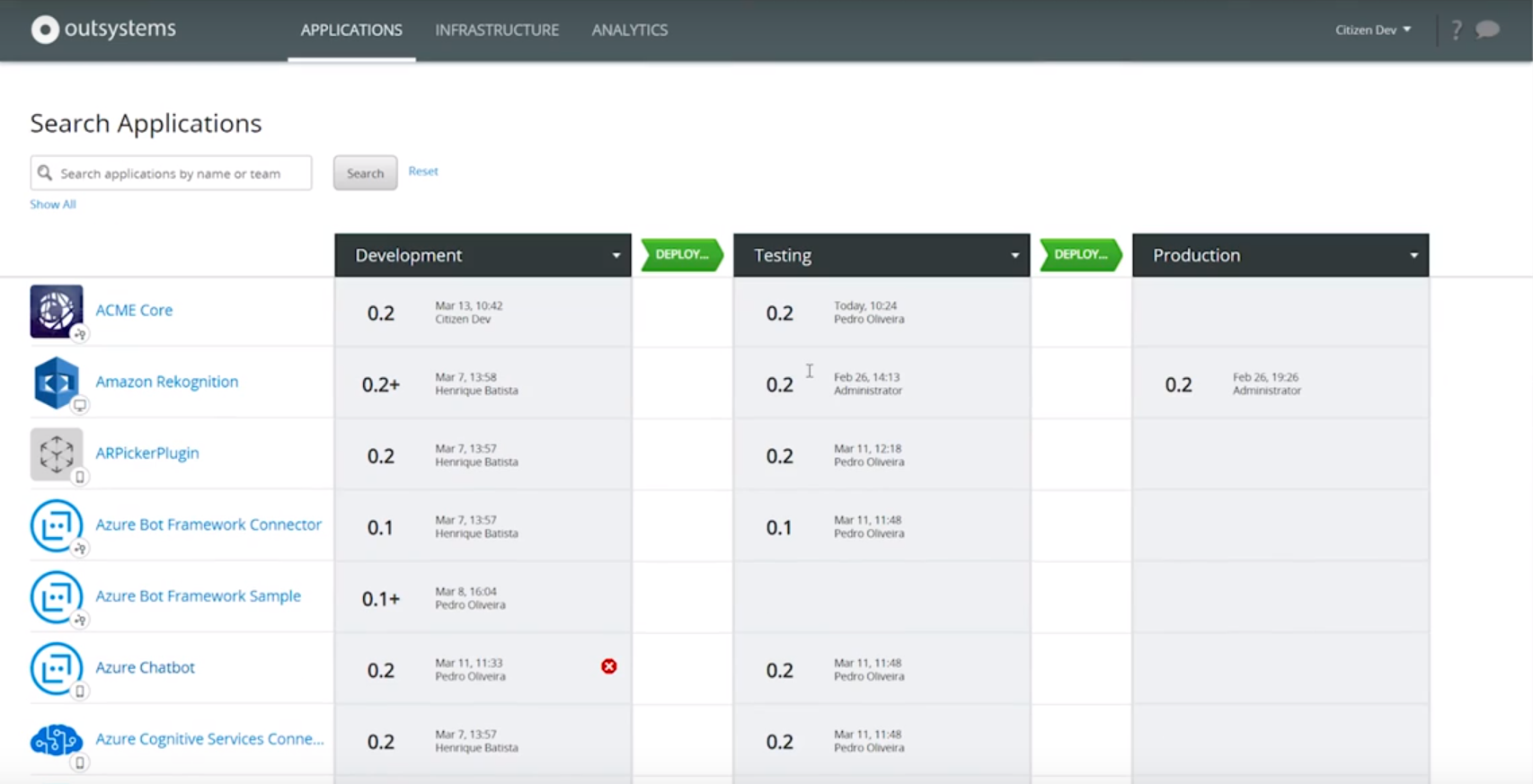Click the Azure Bot Framework Sample icon
Viewport: 1533px width, 784px height.
(56, 597)
